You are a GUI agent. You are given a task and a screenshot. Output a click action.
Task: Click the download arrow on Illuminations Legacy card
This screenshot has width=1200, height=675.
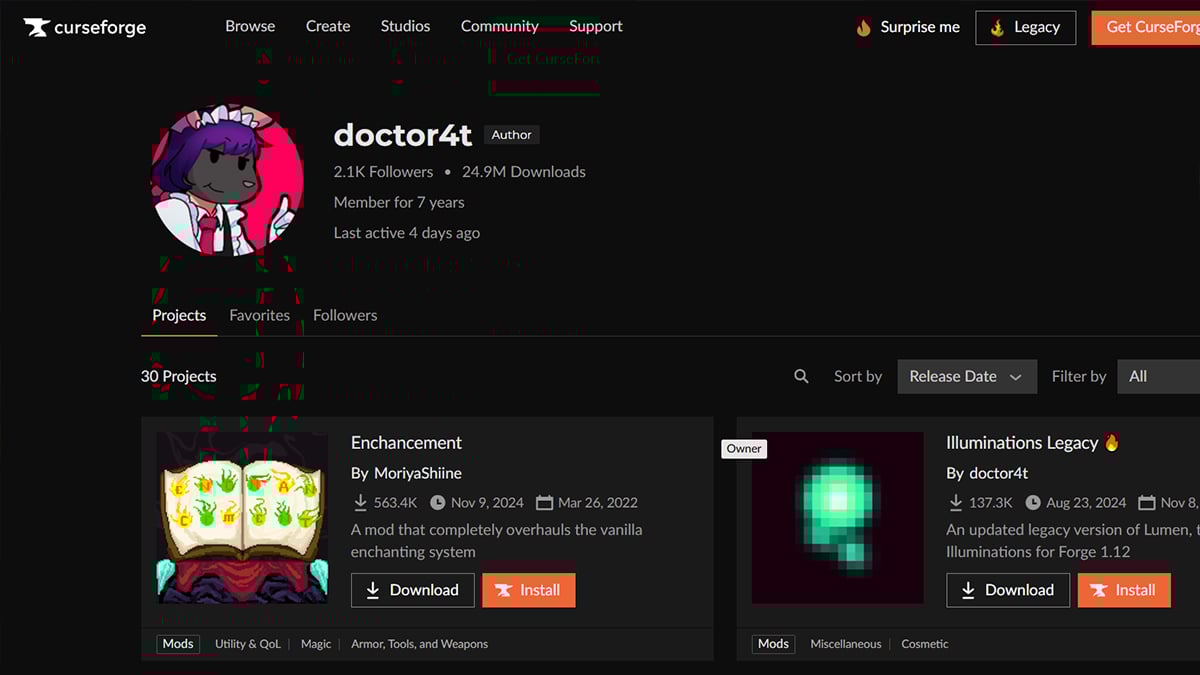click(x=957, y=502)
